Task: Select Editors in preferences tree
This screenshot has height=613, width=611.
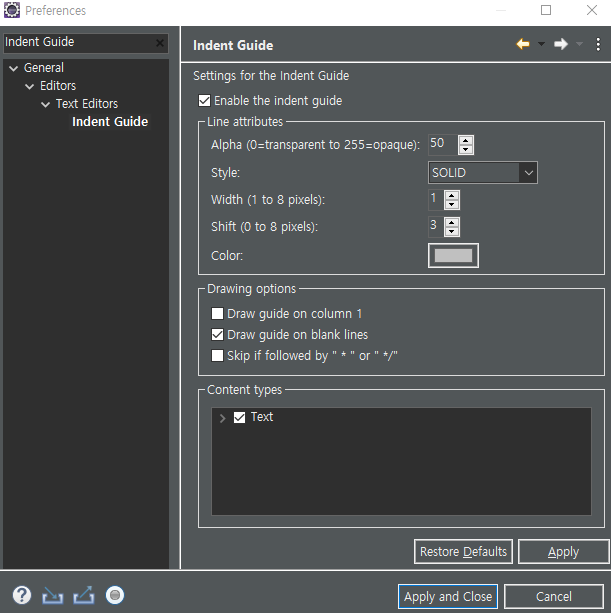Action: (58, 86)
